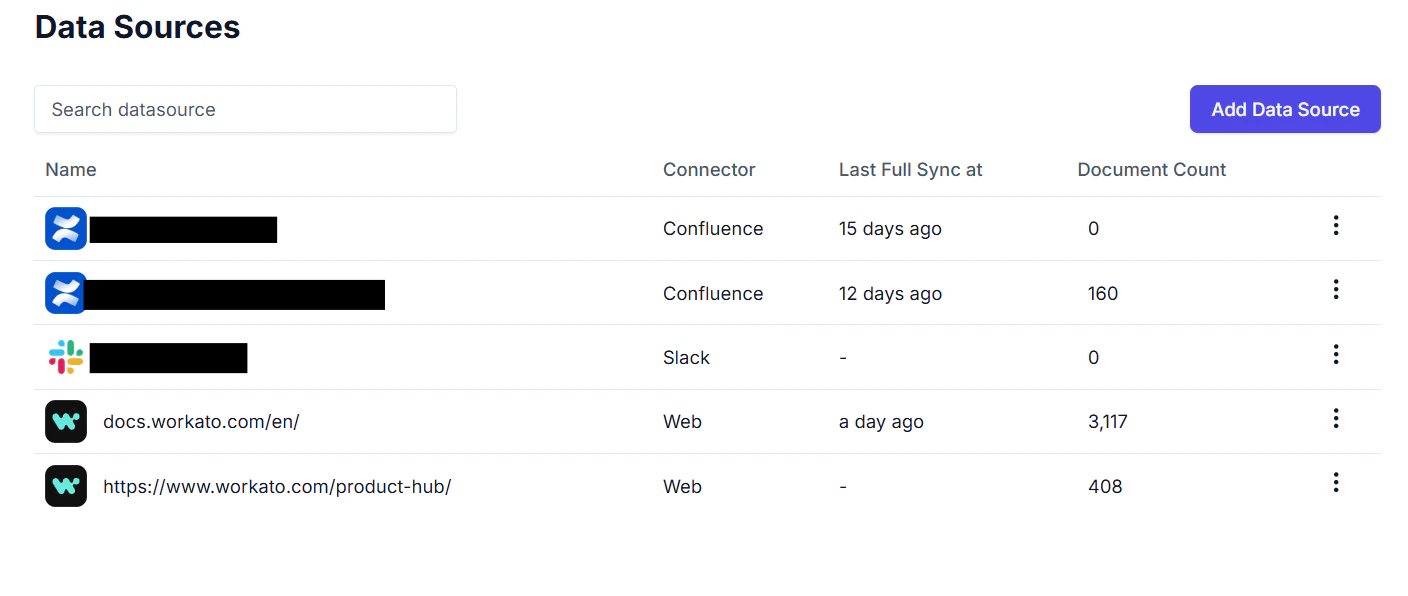Click the Connector column header
The width and height of the screenshot is (1408, 596).
point(709,170)
